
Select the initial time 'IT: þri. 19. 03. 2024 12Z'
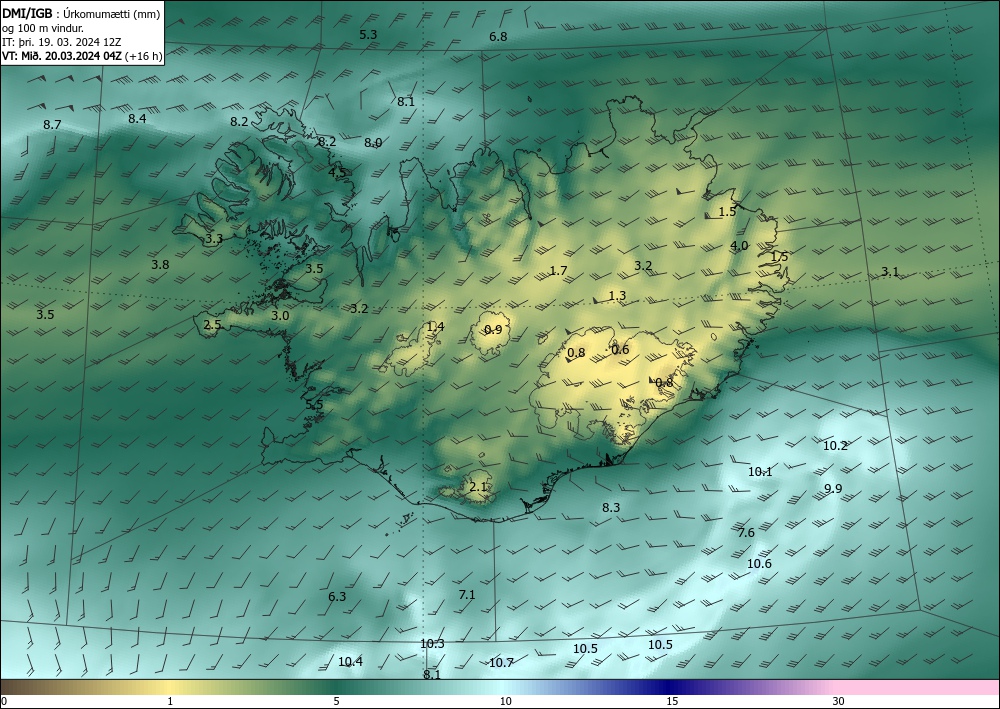[61, 41]
